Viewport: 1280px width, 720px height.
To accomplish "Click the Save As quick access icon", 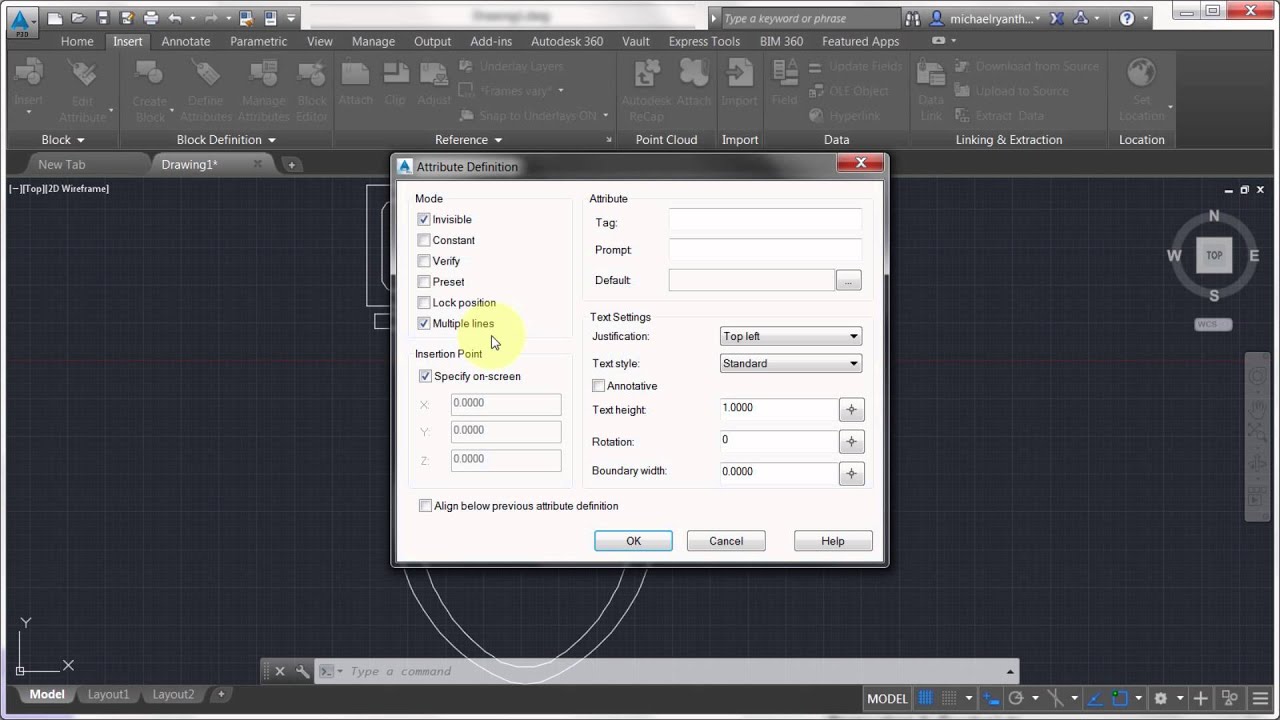I will click(x=127, y=18).
